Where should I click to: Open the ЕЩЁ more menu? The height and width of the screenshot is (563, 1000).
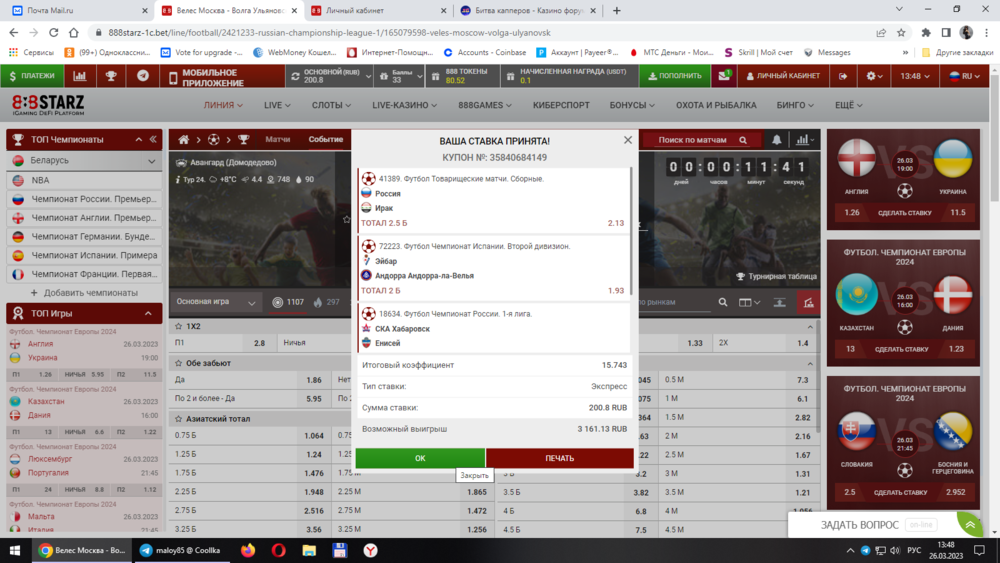[848, 105]
